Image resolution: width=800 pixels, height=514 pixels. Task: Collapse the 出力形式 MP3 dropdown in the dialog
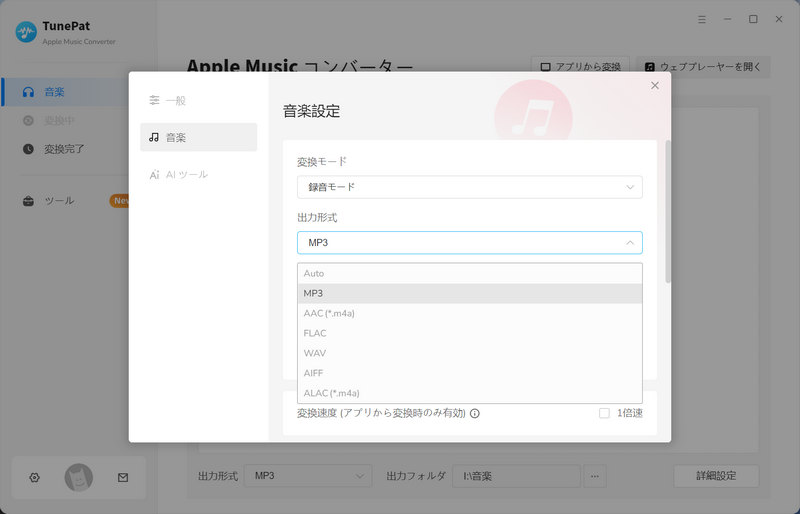click(469, 242)
